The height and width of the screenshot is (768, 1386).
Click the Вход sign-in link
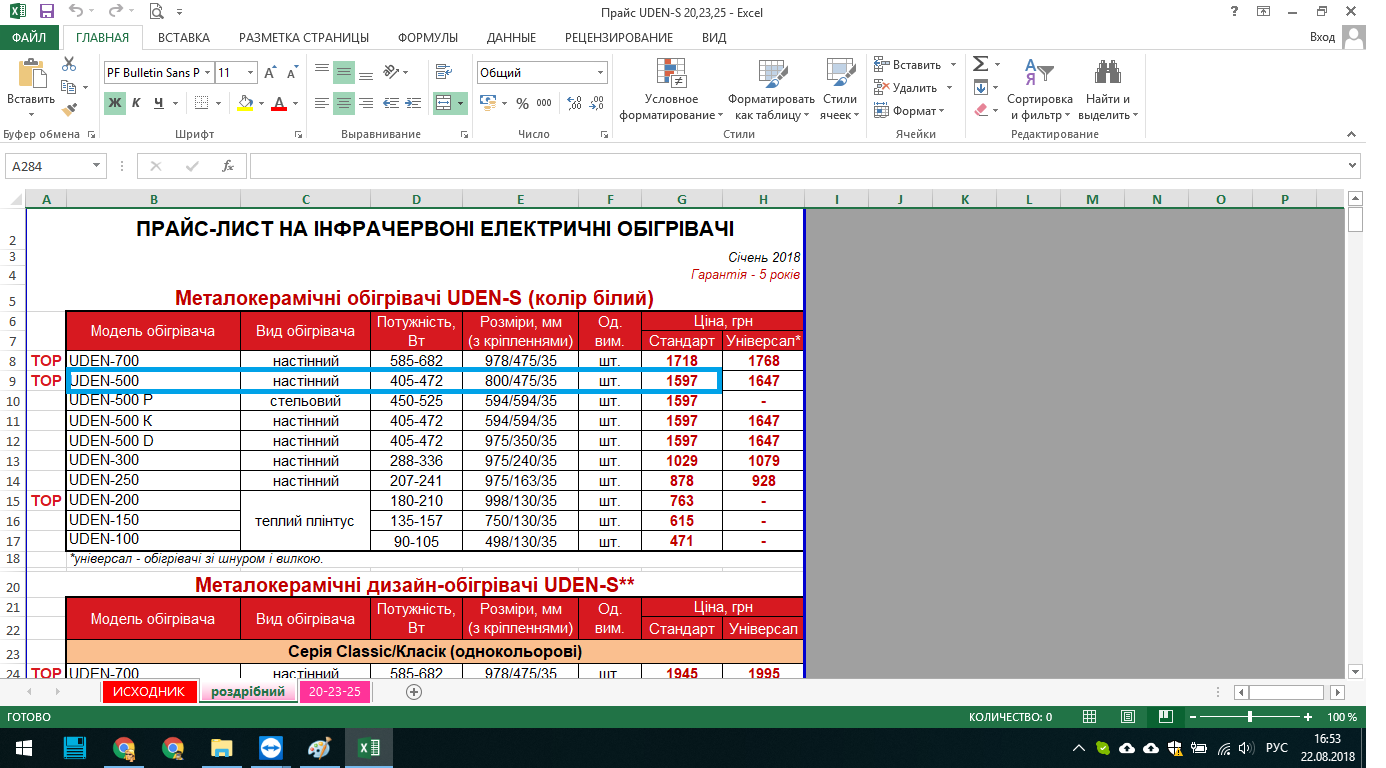pos(1322,37)
